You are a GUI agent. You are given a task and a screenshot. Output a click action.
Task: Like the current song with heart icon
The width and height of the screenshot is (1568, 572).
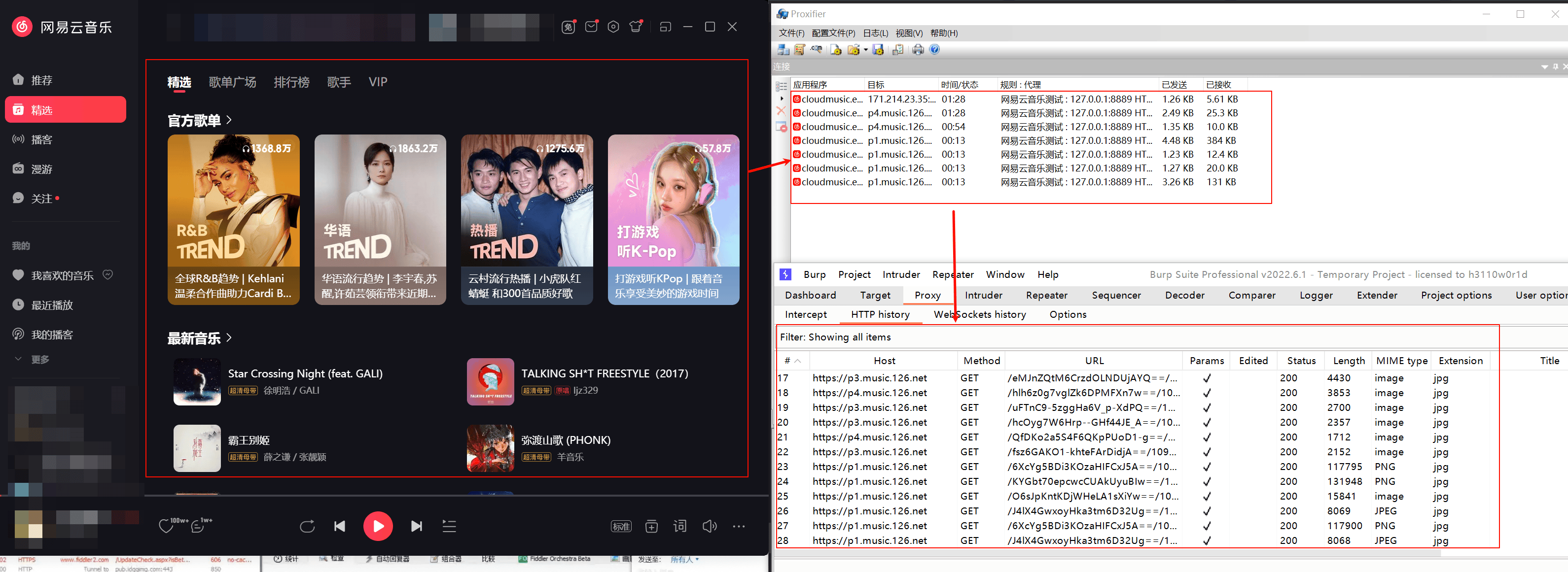pyautogui.click(x=166, y=526)
